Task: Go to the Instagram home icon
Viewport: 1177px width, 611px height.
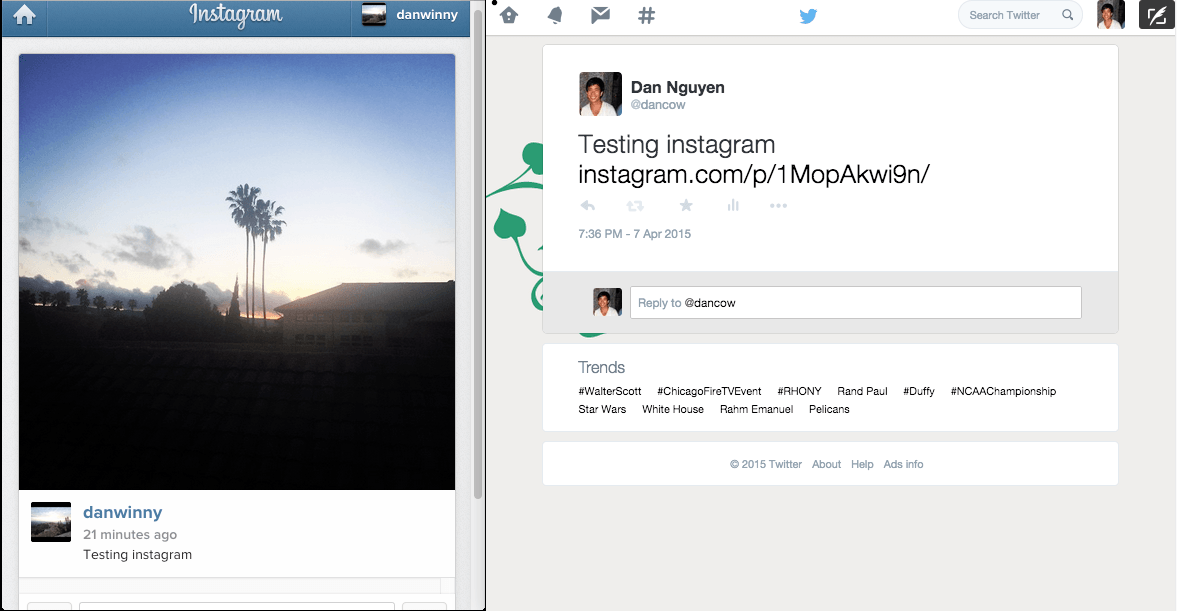Action: [24, 15]
